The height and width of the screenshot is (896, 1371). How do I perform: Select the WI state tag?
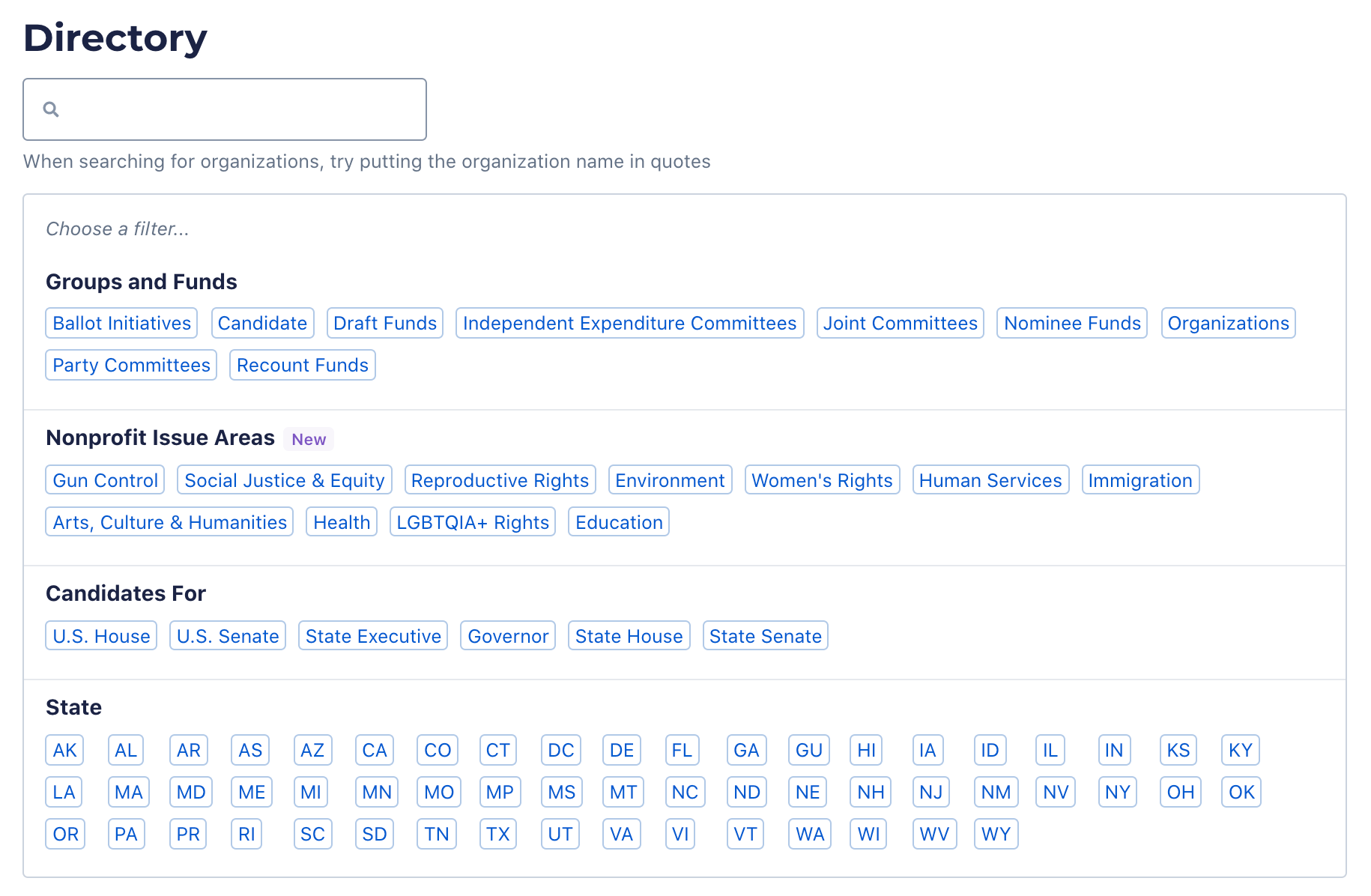coord(869,834)
